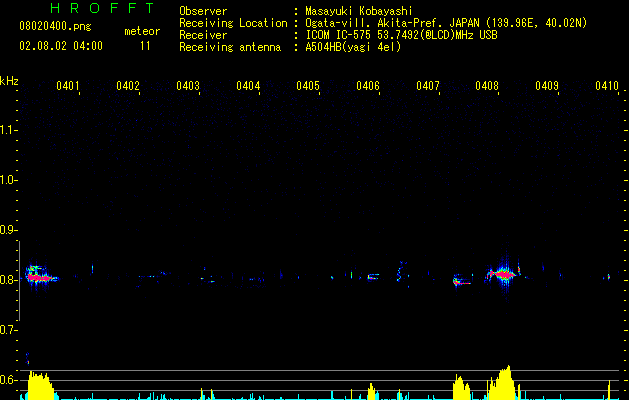Viewport: 629px width, 400px height.
Task: Click the meteor echo between 0407 and 0408
Action: click(461, 280)
